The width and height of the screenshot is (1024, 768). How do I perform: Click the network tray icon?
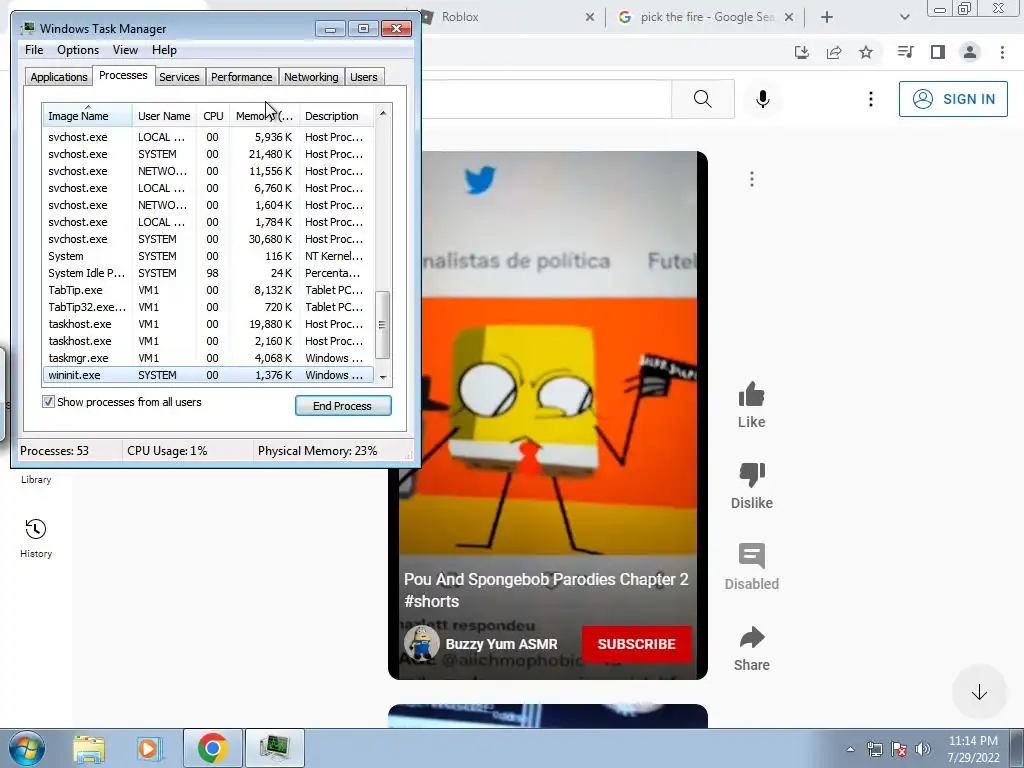pyautogui.click(x=874, y=749)
